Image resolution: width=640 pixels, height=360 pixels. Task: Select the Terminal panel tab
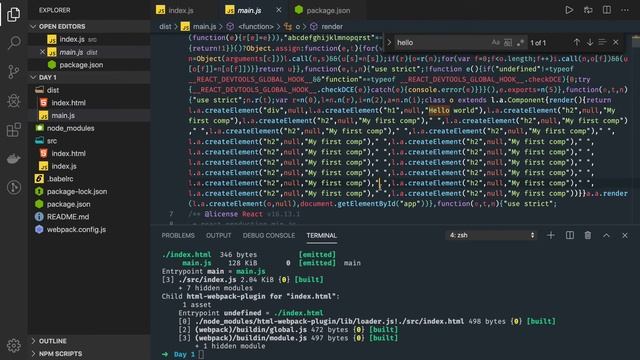tap(322, 236)
